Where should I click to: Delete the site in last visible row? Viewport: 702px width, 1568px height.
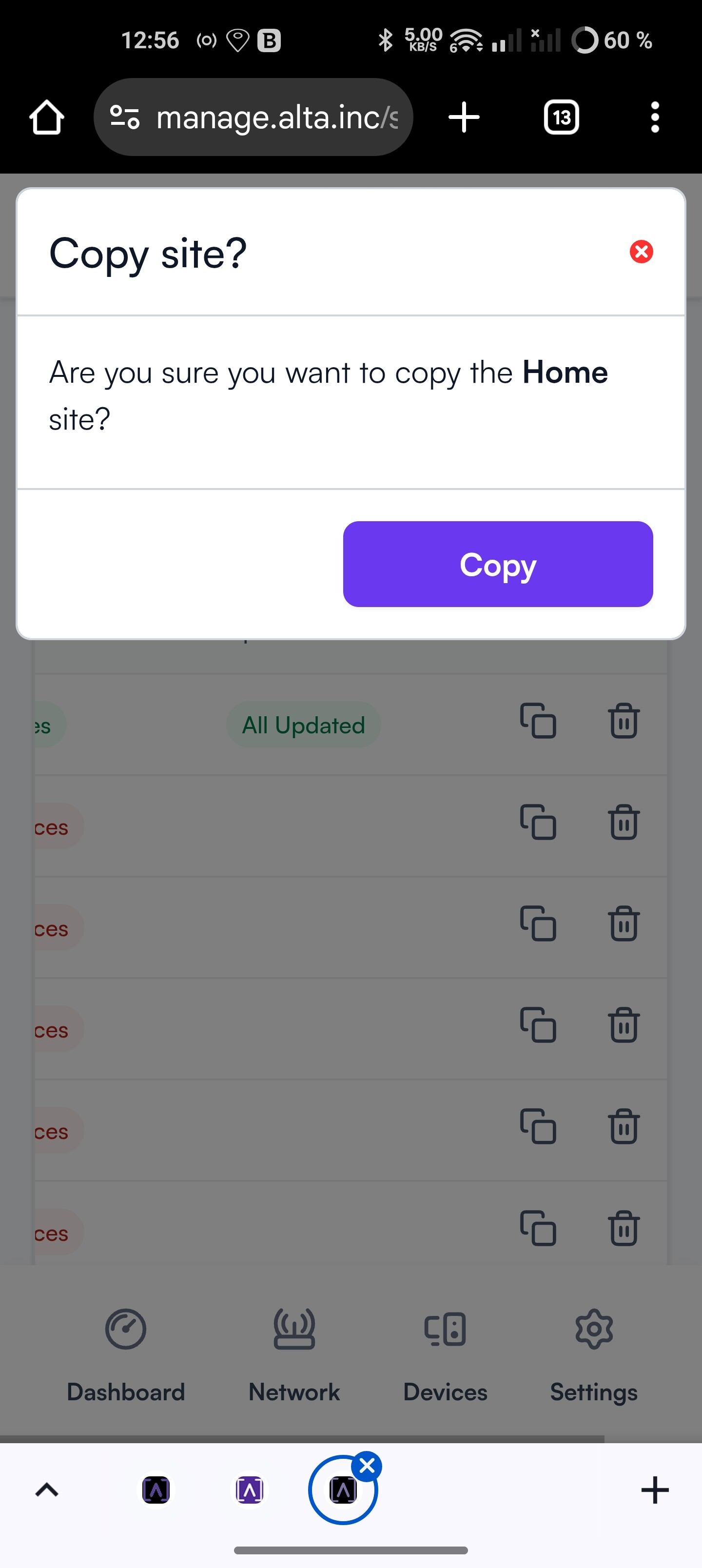(x=624, y=1228)
